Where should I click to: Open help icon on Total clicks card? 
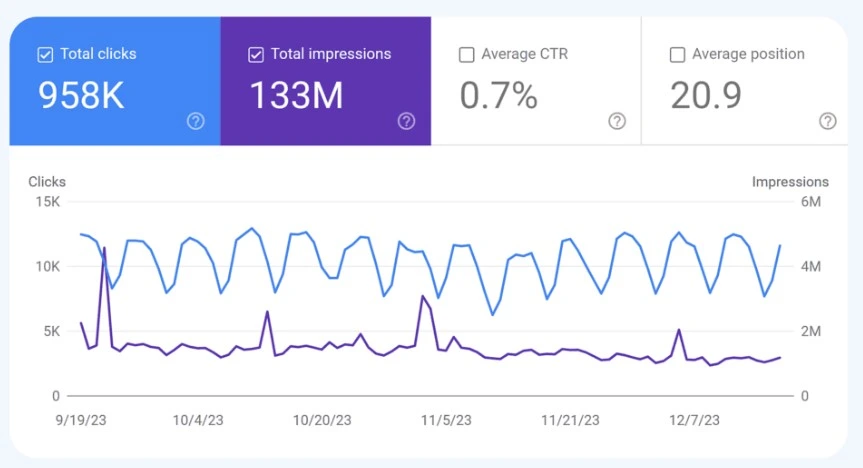click(x=195, y=121)
